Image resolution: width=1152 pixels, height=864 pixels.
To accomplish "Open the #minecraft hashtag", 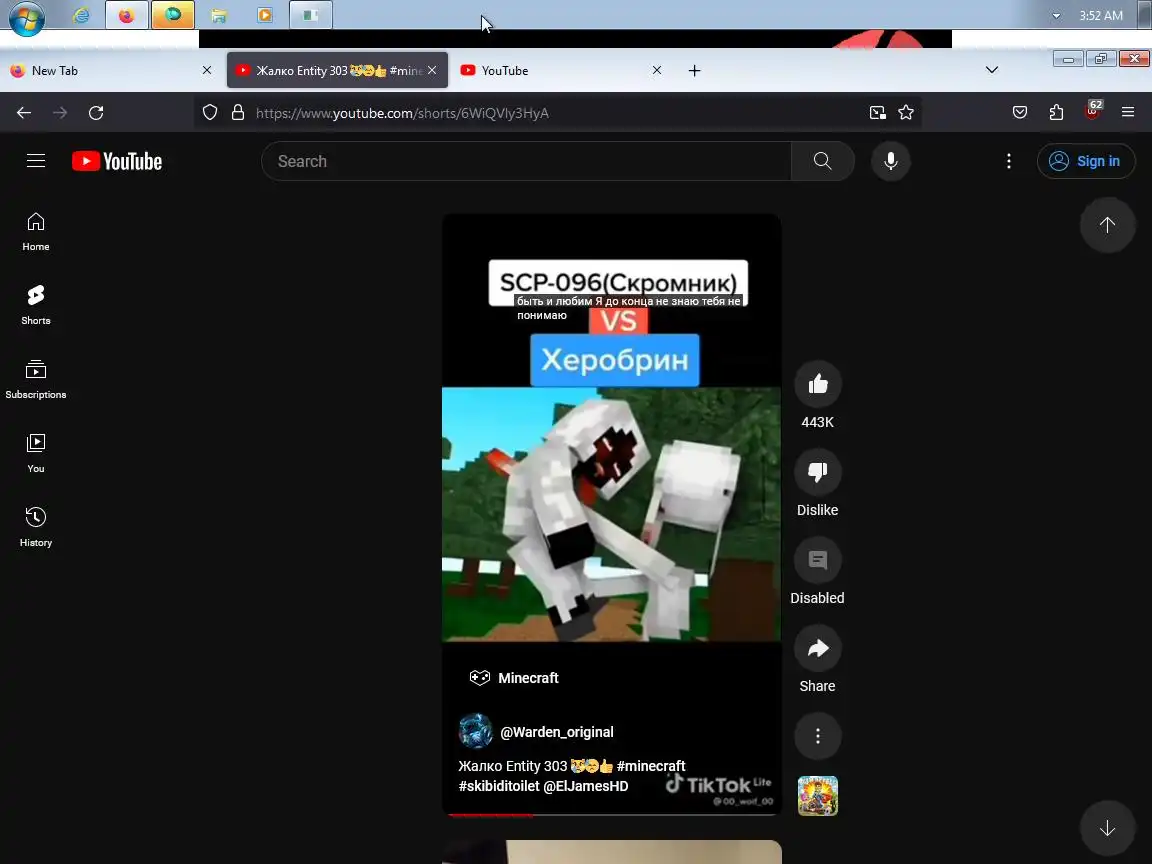I will point(651,766).
